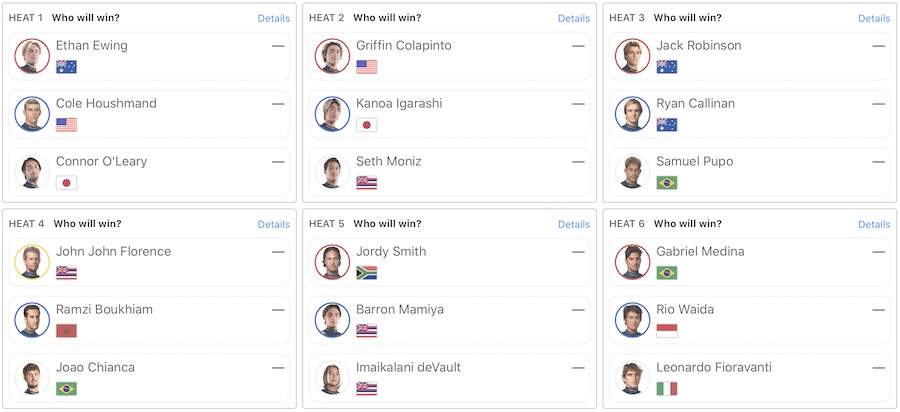
Task: Click the dash next to Cole Houshmand
Action: pos(278,104)
